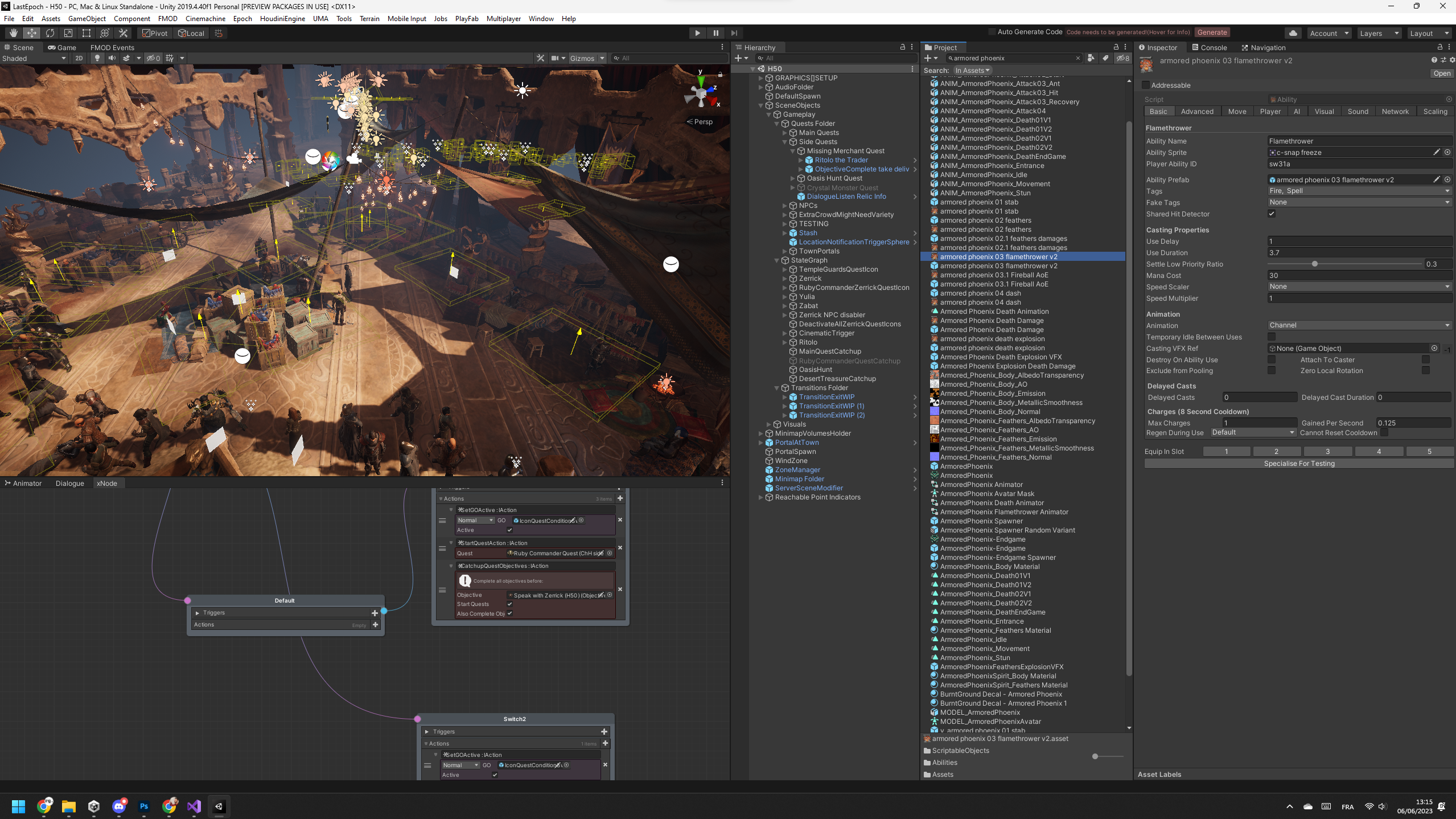Select the Rotate tool

click(x=50, y=33)
